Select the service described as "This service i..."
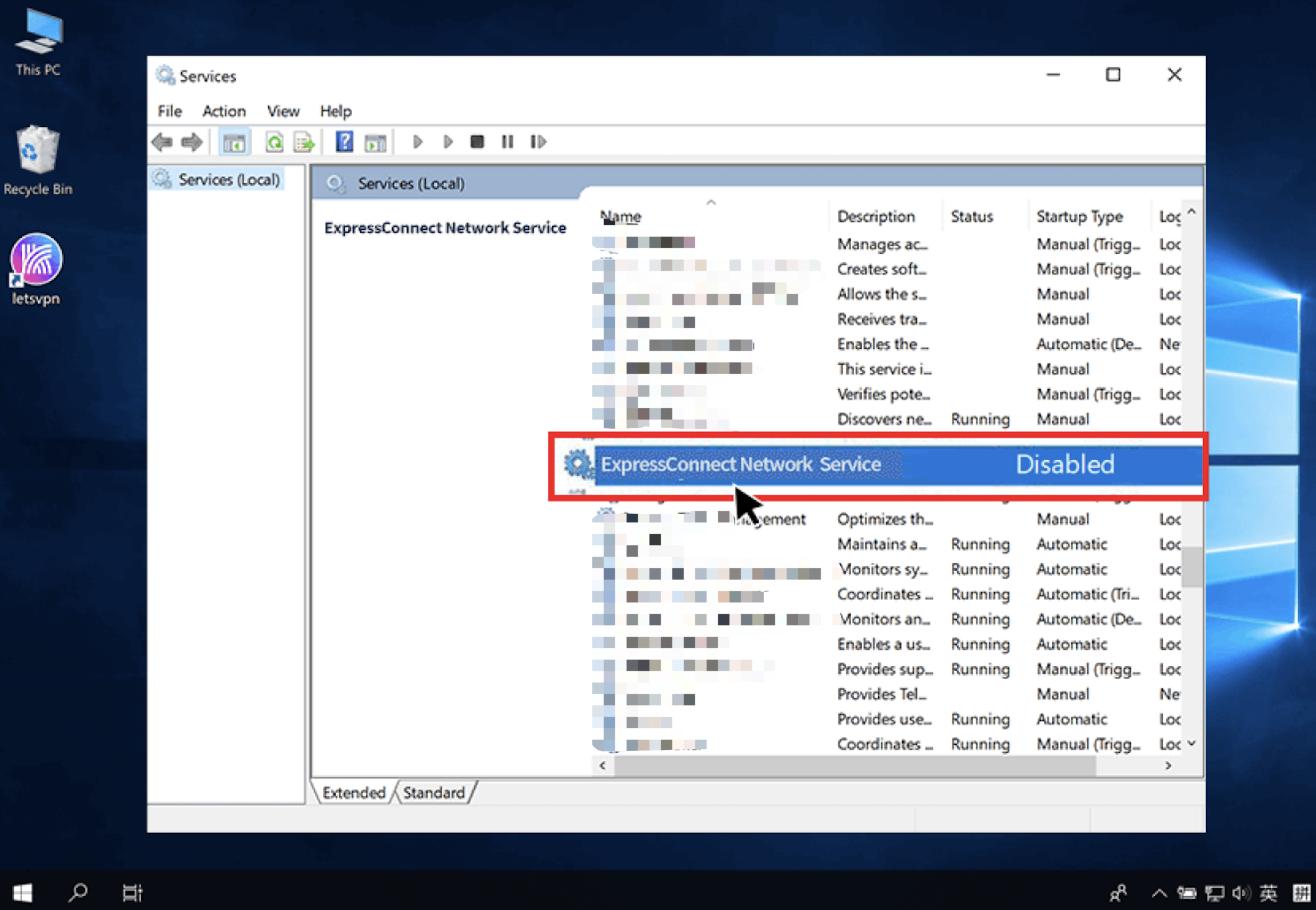The height and width of the screenshot is (910, 1316). 886,369
